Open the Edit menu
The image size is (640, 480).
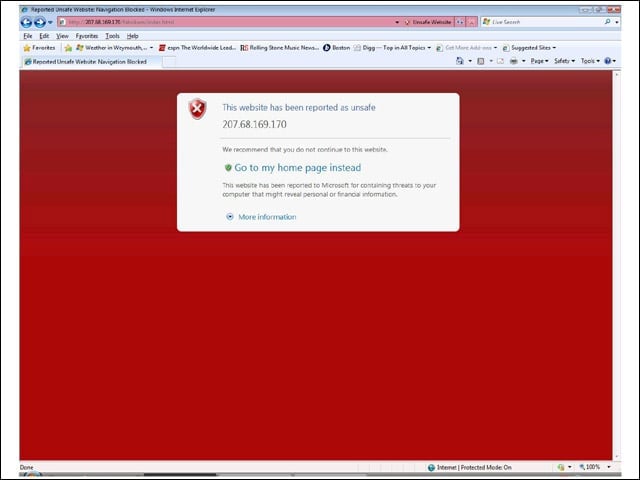pyautogui.click(x=44, y=36)
